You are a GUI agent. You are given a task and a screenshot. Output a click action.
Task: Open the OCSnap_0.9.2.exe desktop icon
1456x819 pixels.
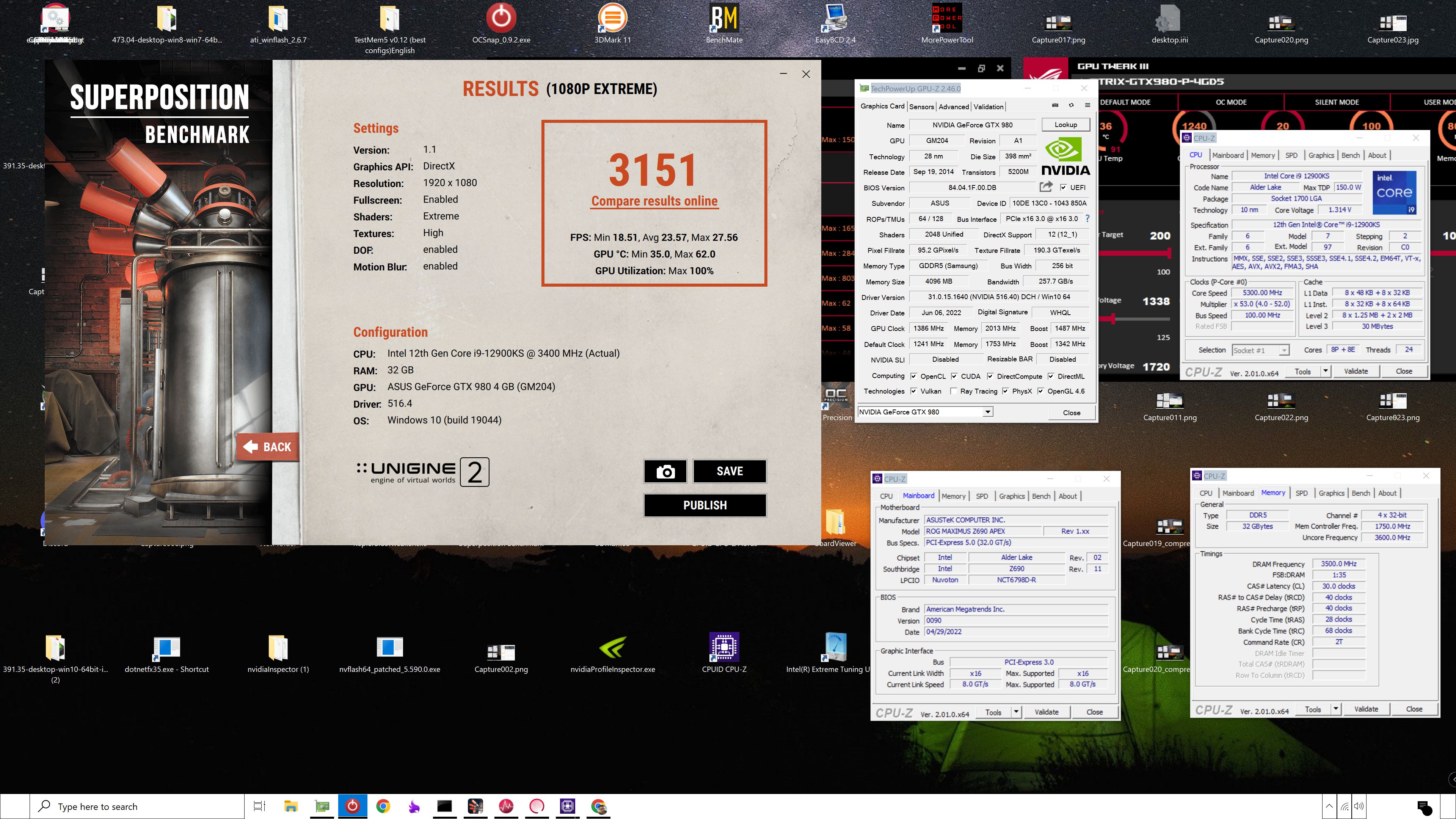501,24
